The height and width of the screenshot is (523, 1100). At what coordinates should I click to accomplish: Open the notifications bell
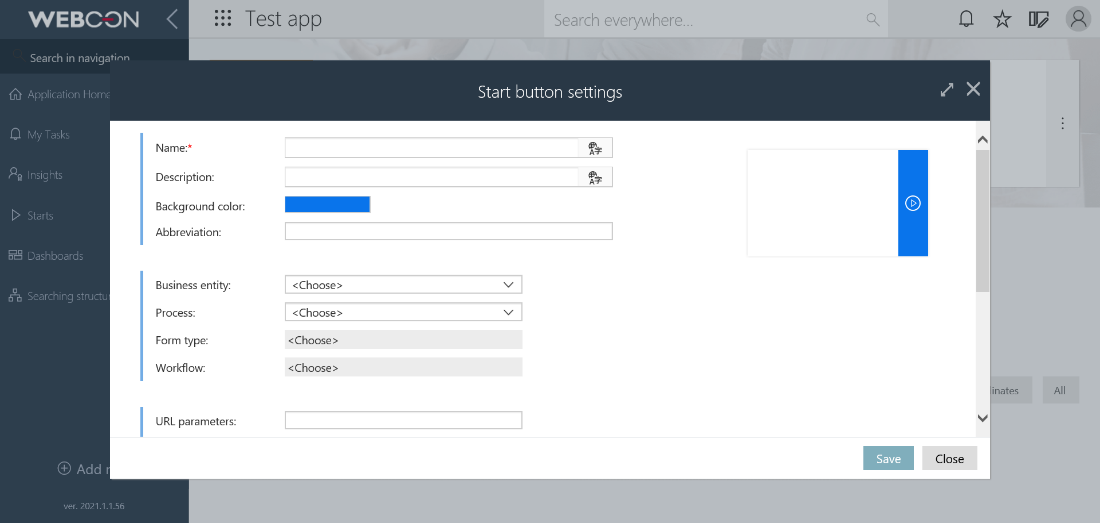coord(966,19)
